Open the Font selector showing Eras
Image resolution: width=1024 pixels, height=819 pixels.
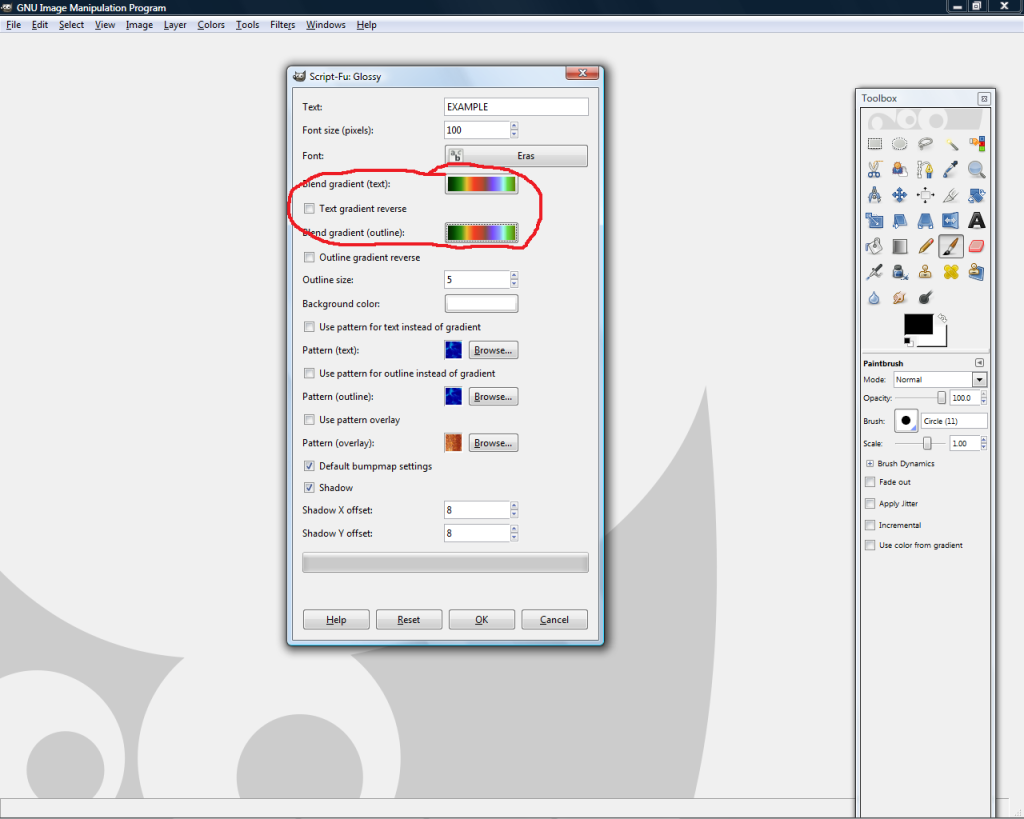point(517,156)
